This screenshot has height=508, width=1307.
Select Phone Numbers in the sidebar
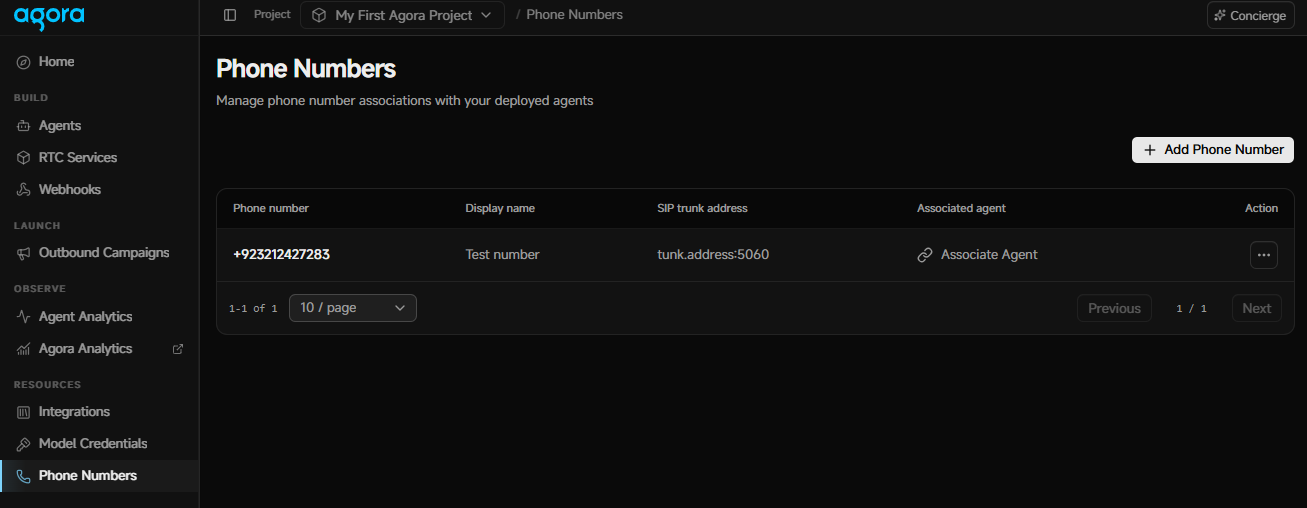(x=99, y=476)
